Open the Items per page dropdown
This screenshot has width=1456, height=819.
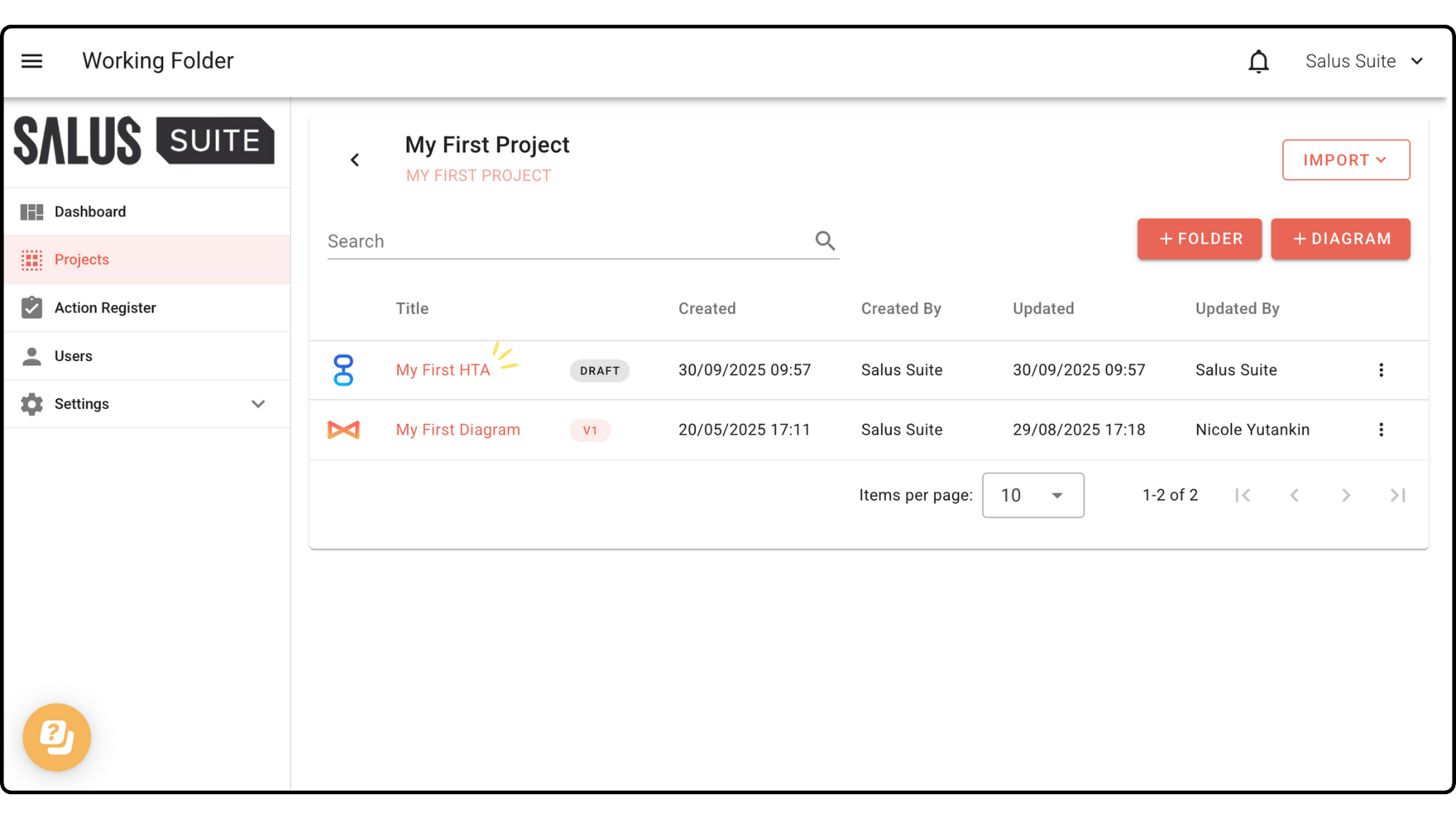1032,495
